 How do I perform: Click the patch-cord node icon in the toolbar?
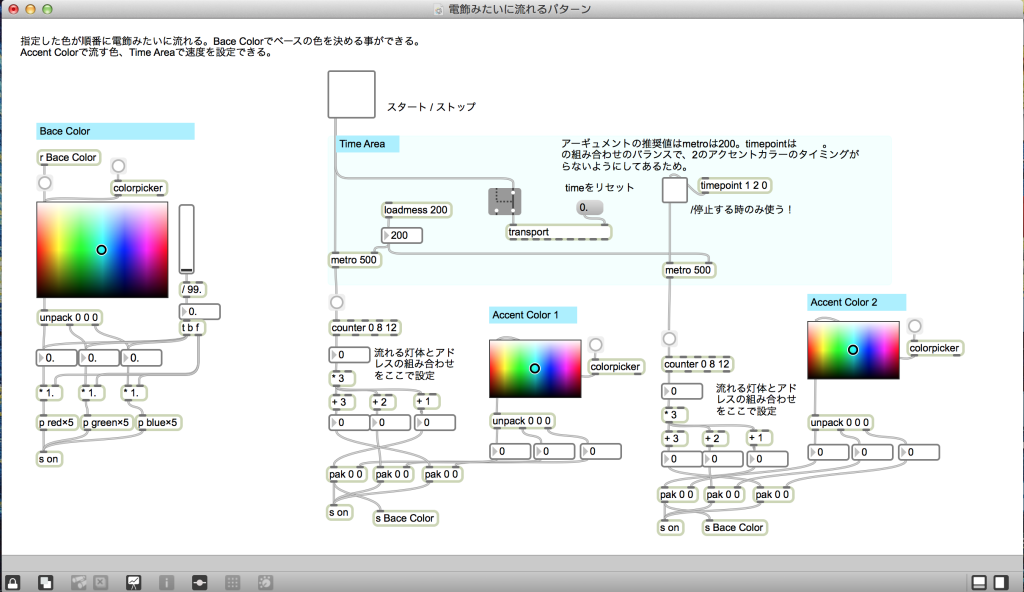coord(199,581)
